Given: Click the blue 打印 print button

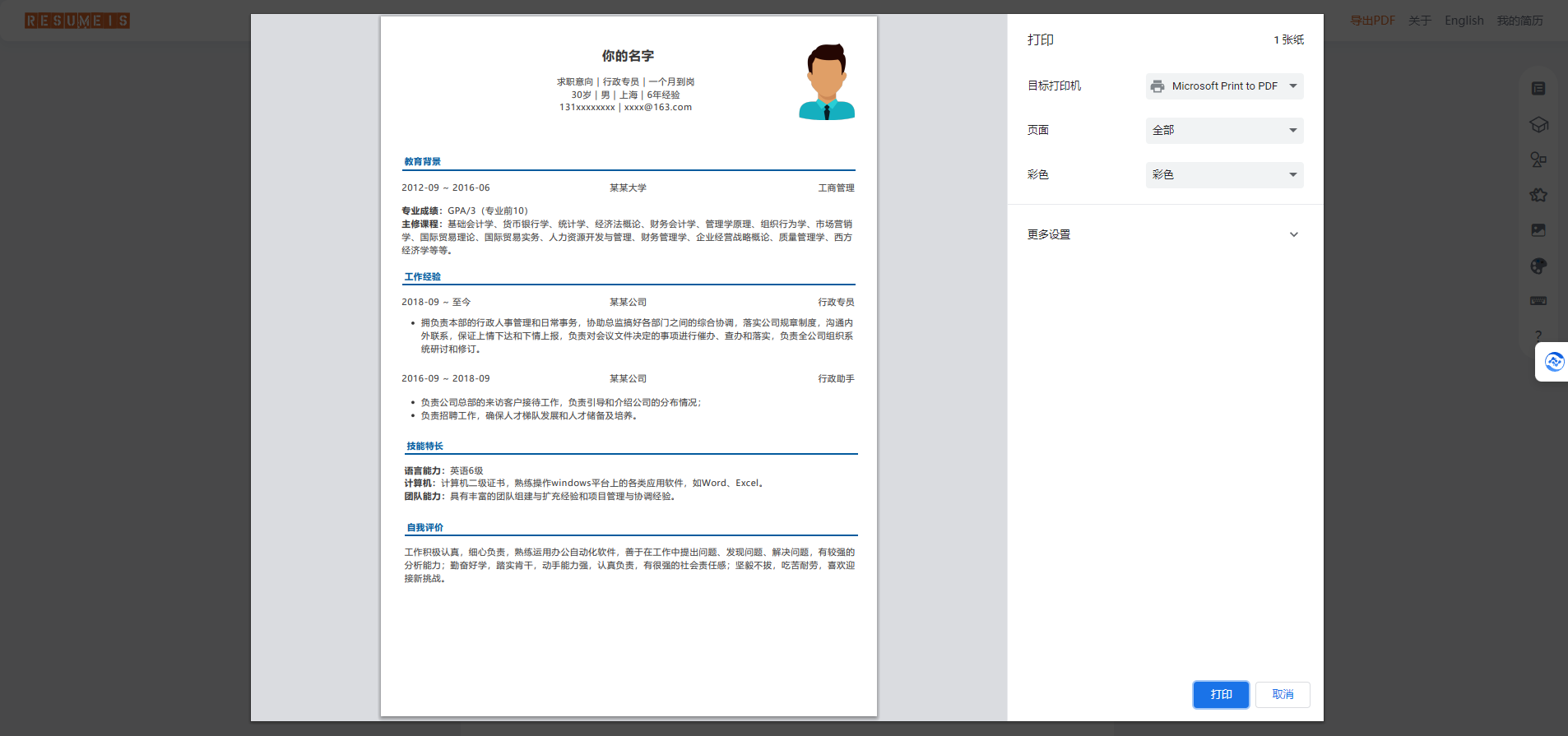Looking at the screenshot, I should [x=1221, y=695].
